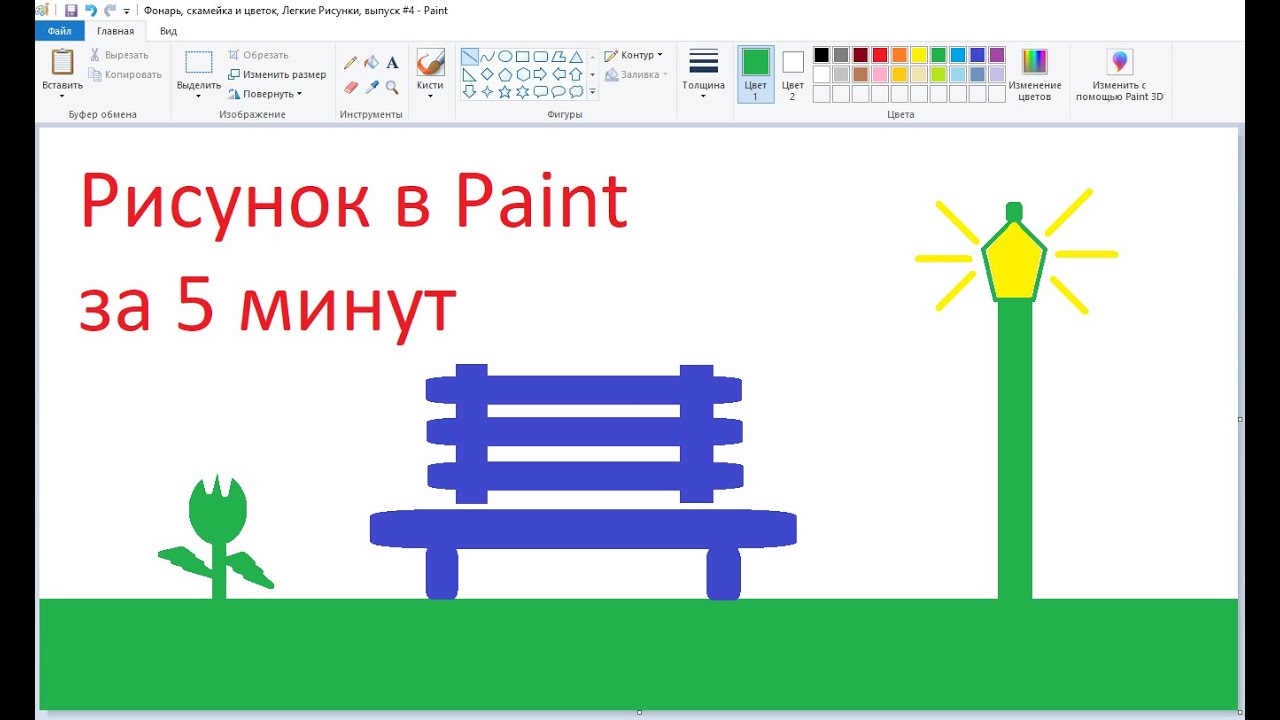Activate Цвет 1 foreground color

tap(756, 74)
